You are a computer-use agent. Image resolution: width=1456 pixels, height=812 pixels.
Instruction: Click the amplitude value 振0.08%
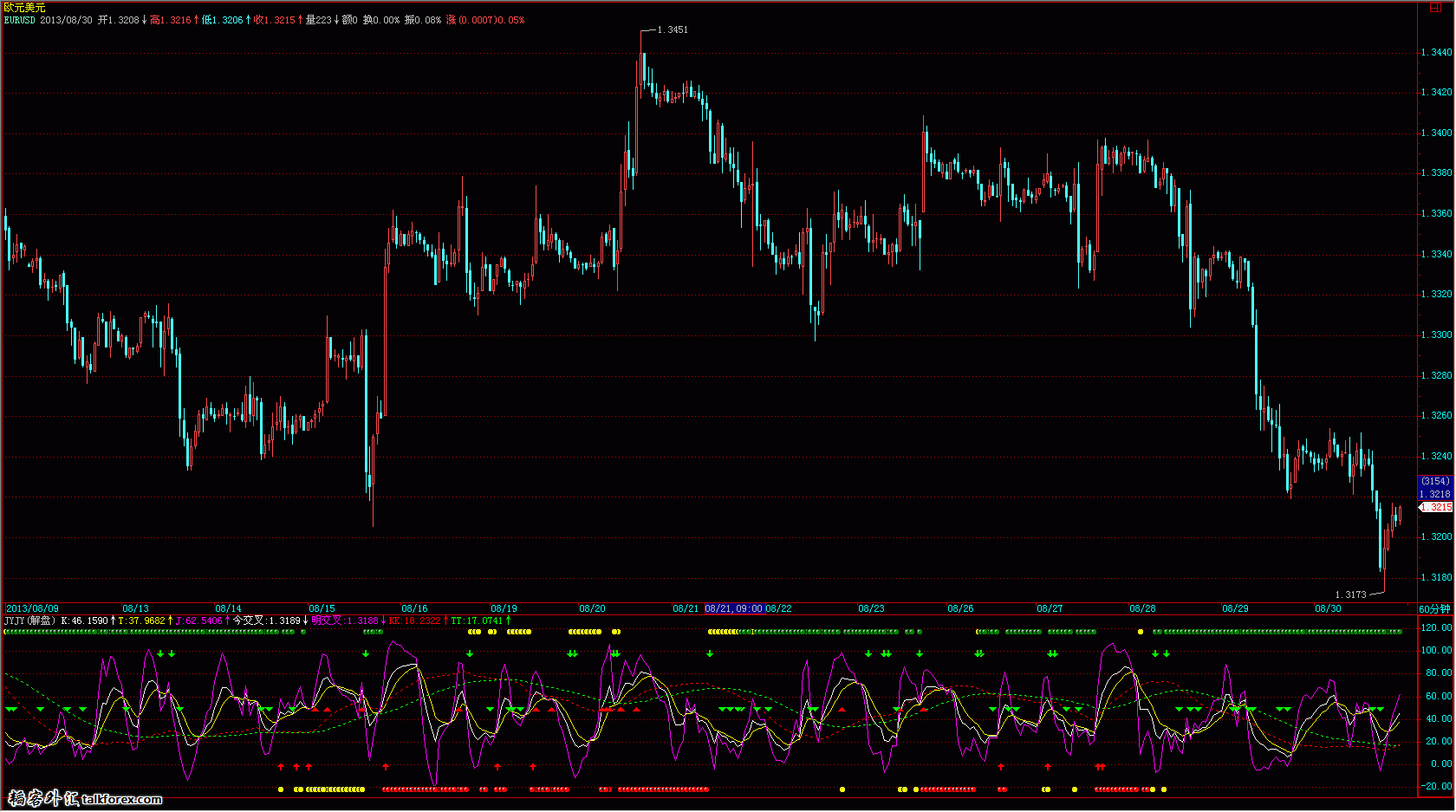423,20
